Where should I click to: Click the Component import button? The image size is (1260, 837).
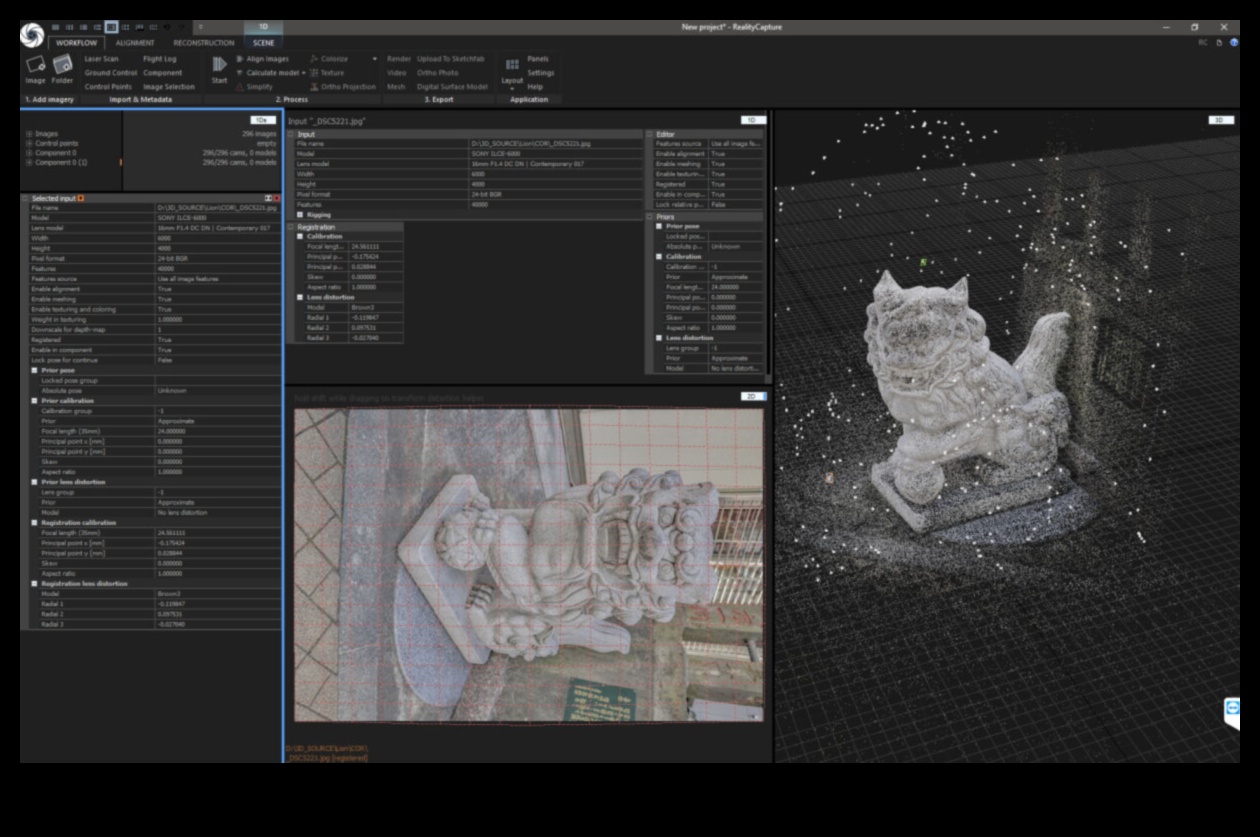point(163,73)
